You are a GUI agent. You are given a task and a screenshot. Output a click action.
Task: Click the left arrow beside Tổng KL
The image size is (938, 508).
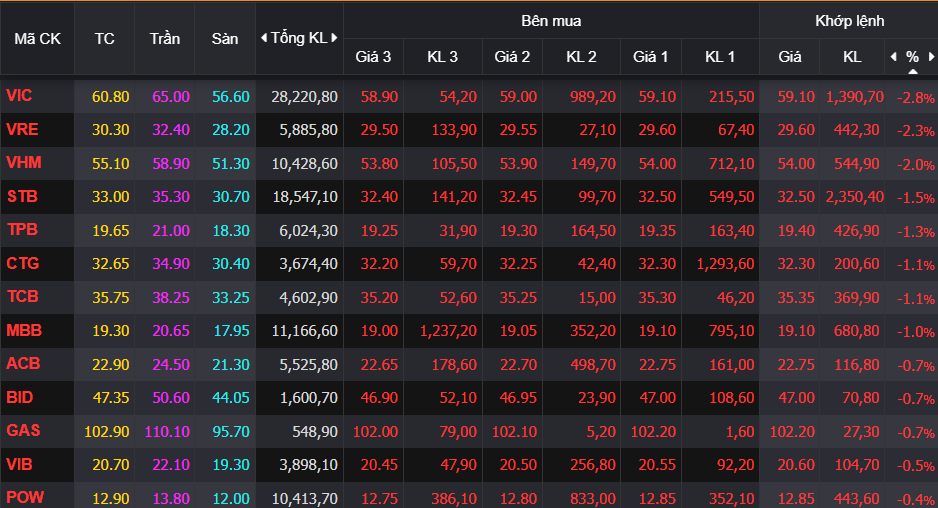coord(264,38)
